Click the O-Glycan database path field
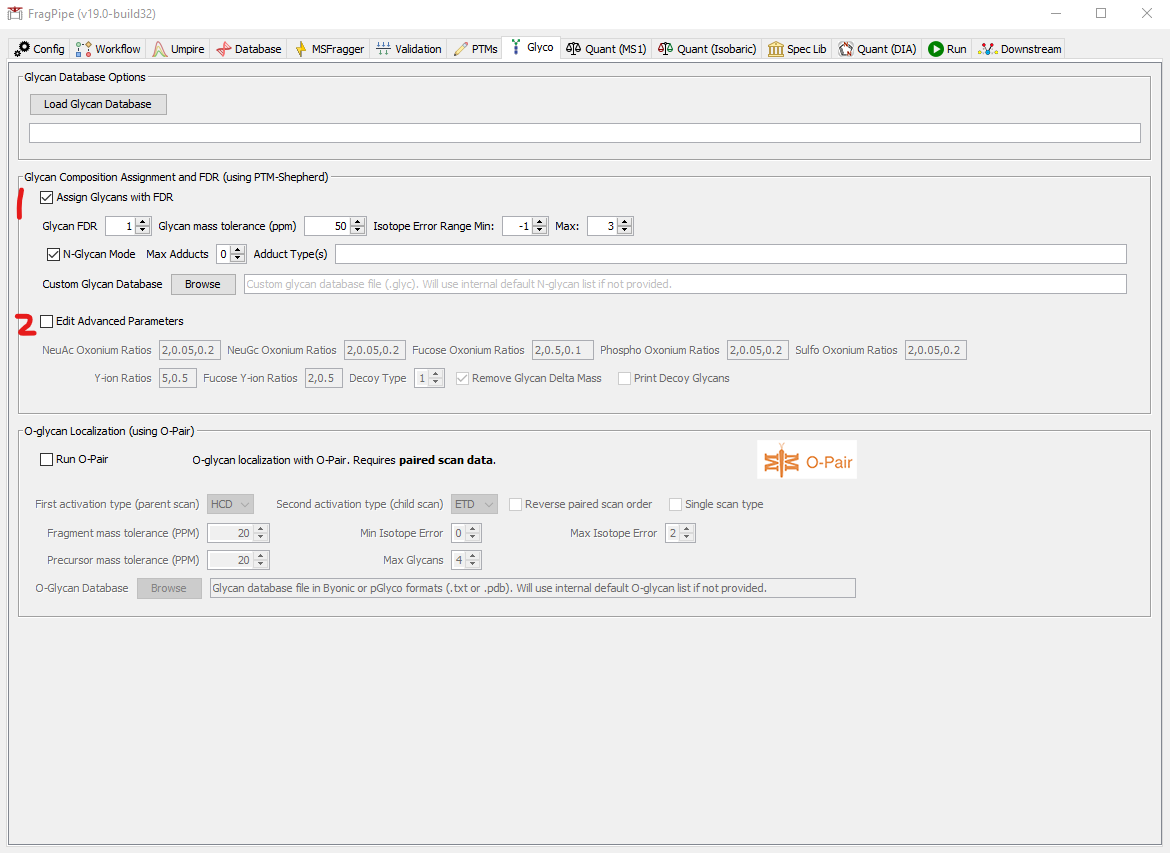The image size is (1170, 853). coord(533,588)
